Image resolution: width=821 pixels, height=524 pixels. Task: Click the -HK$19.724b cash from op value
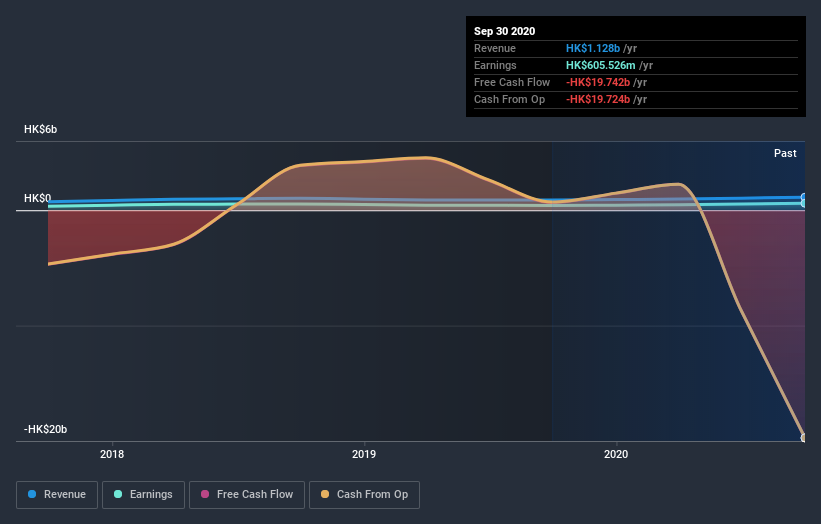coord(598,99)
